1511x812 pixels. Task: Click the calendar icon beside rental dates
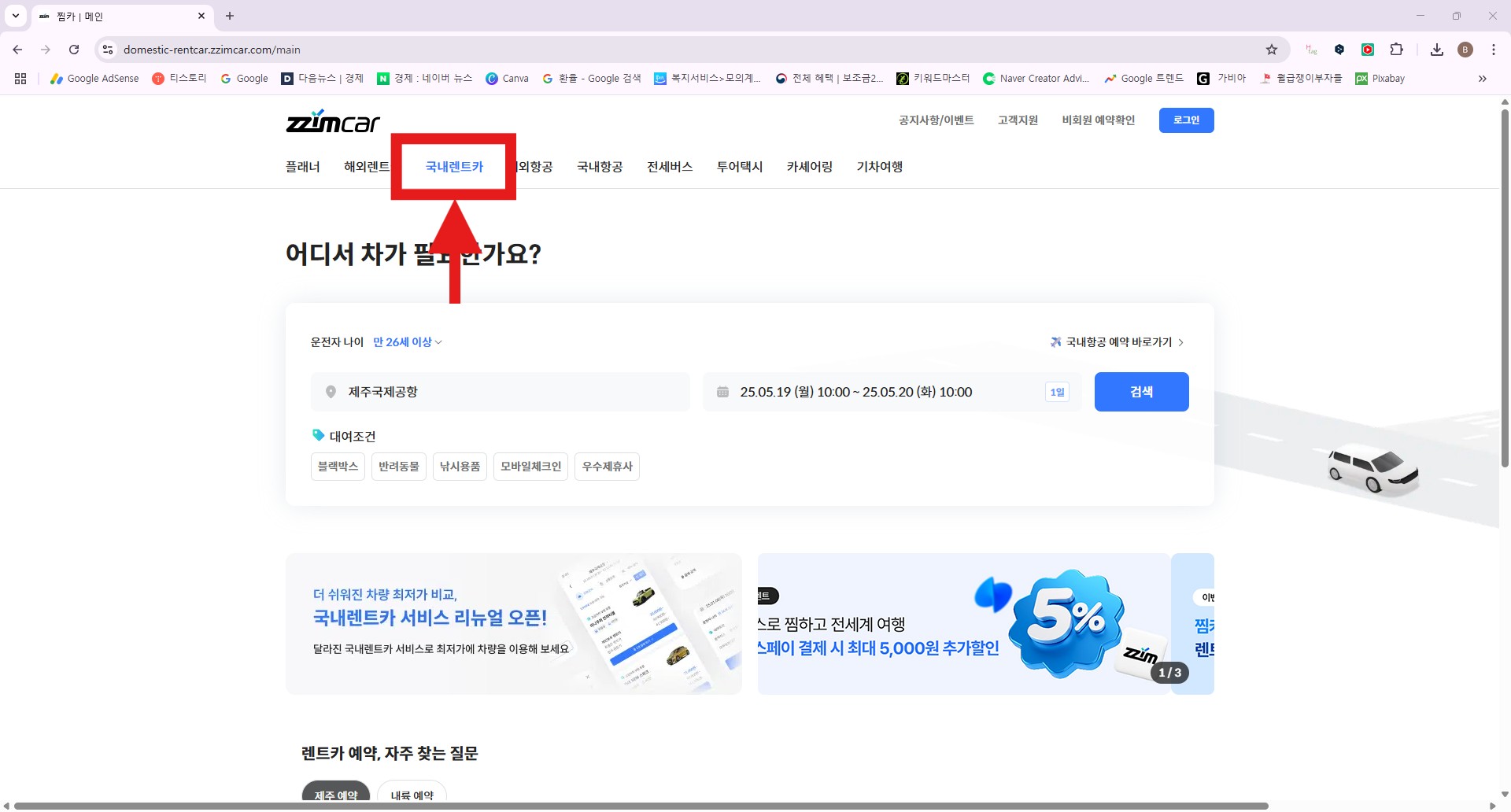[x=722, y=391]
